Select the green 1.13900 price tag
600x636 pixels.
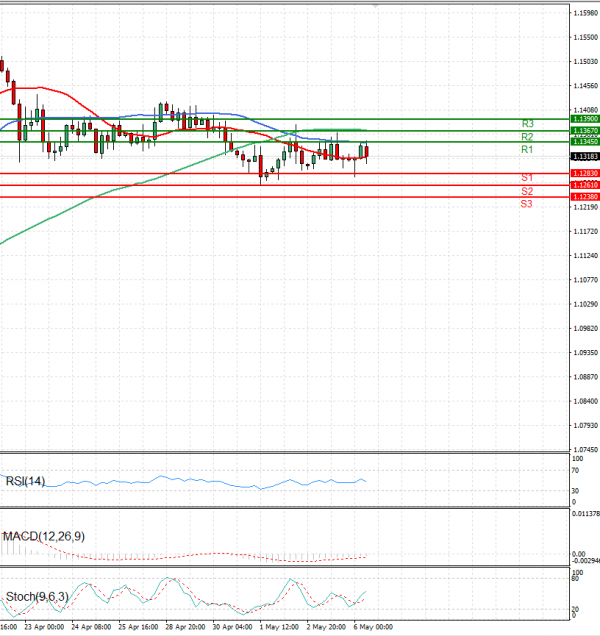[x=585, y=119]
